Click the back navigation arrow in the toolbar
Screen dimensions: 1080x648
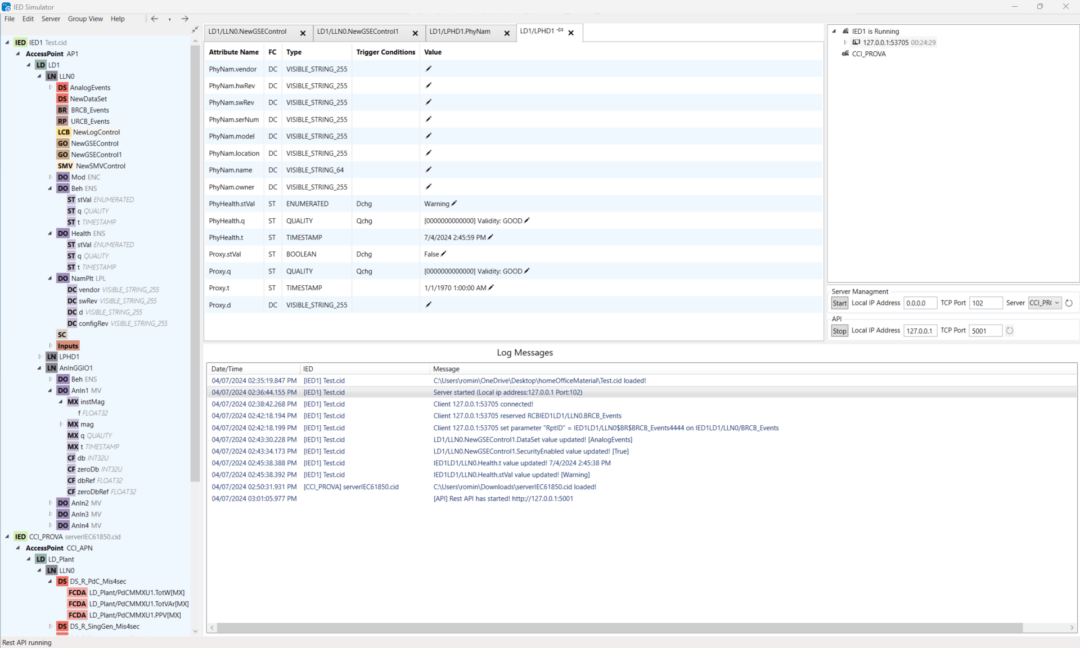154,18
